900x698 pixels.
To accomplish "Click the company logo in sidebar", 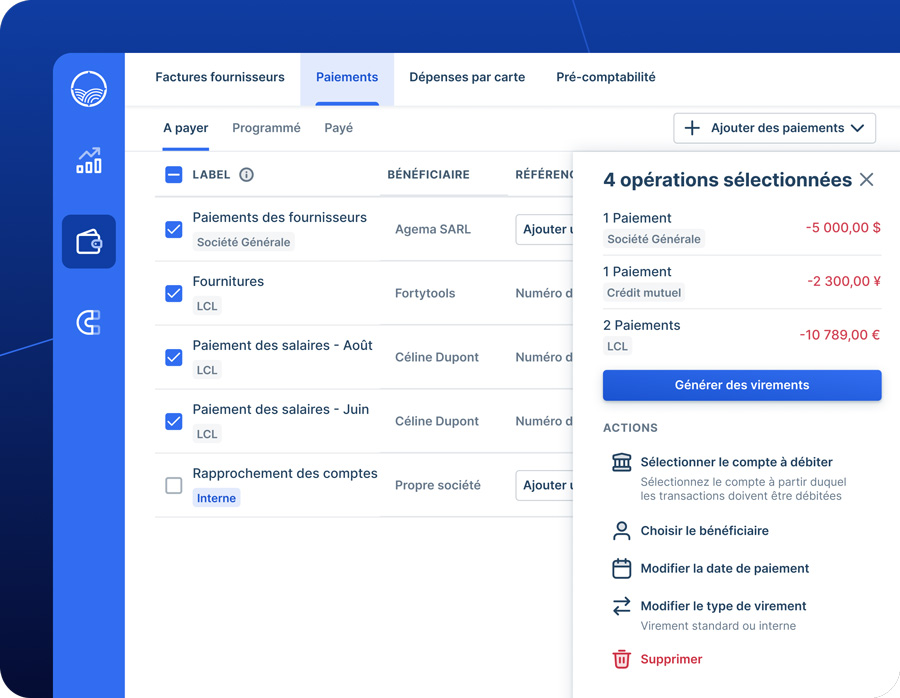I will (x=89, y=89).
